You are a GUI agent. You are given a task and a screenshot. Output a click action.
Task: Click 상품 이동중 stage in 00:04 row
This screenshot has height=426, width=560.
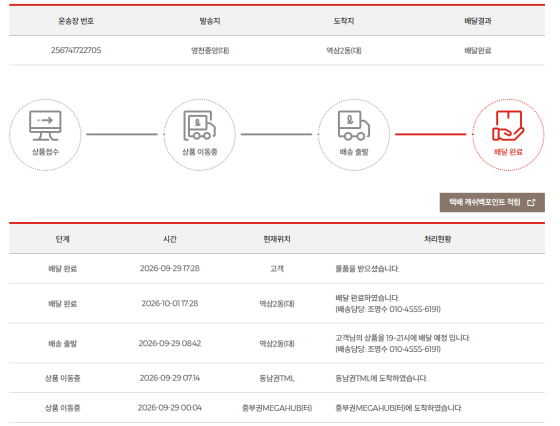pos(62,408)
